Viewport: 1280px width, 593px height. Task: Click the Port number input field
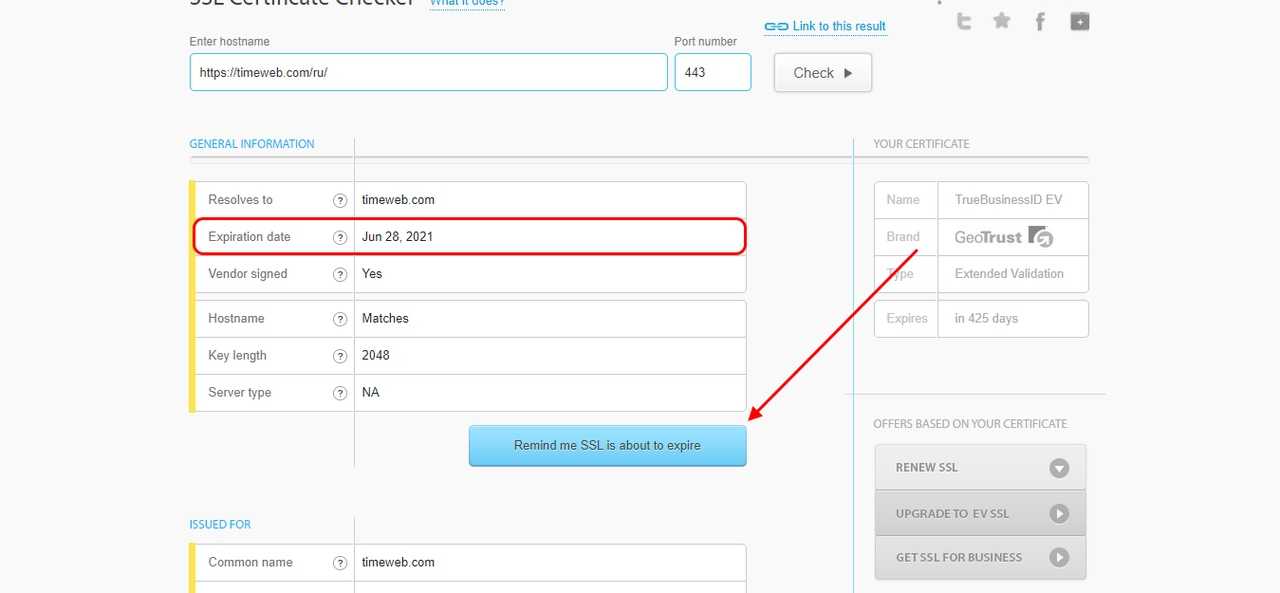[712, 73]
